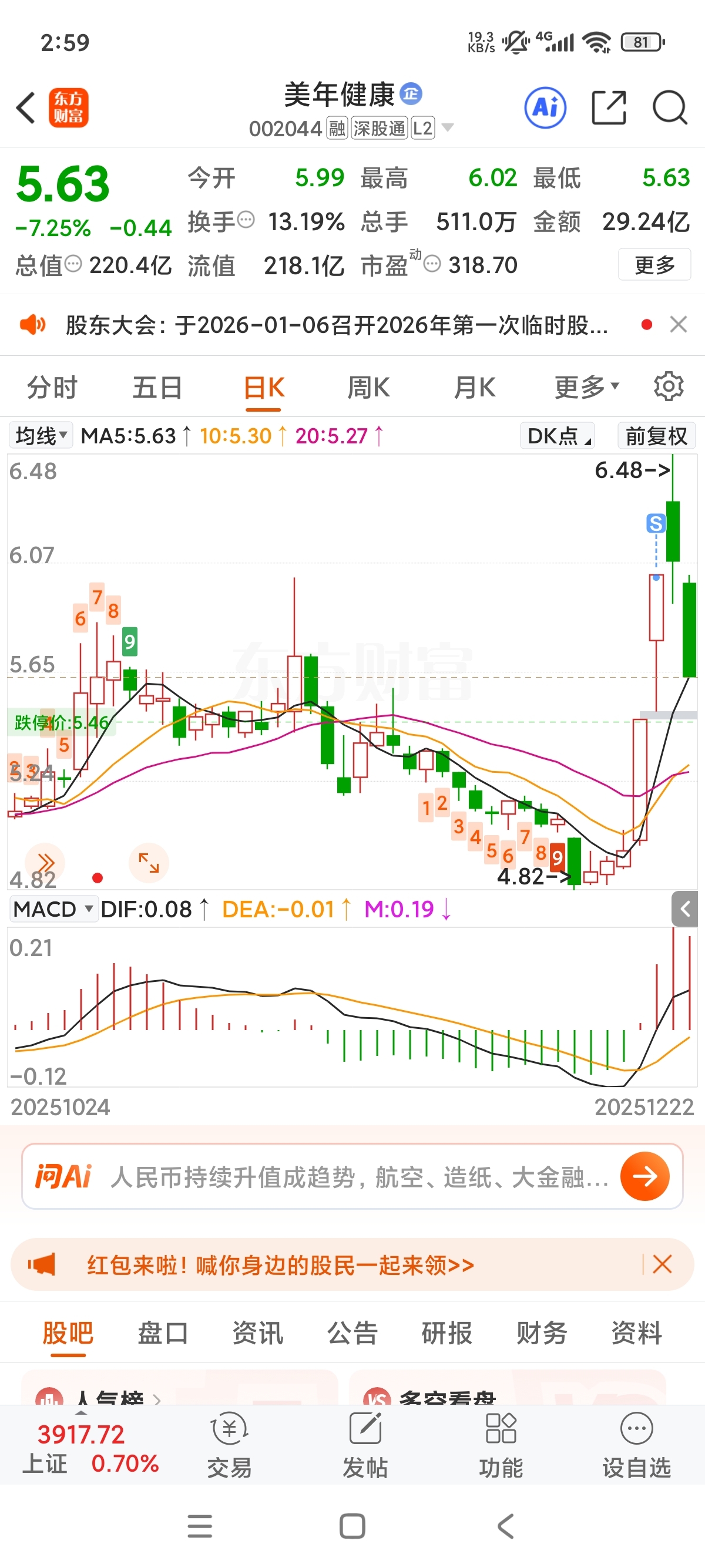Tap the blue S sell marker

656,523
